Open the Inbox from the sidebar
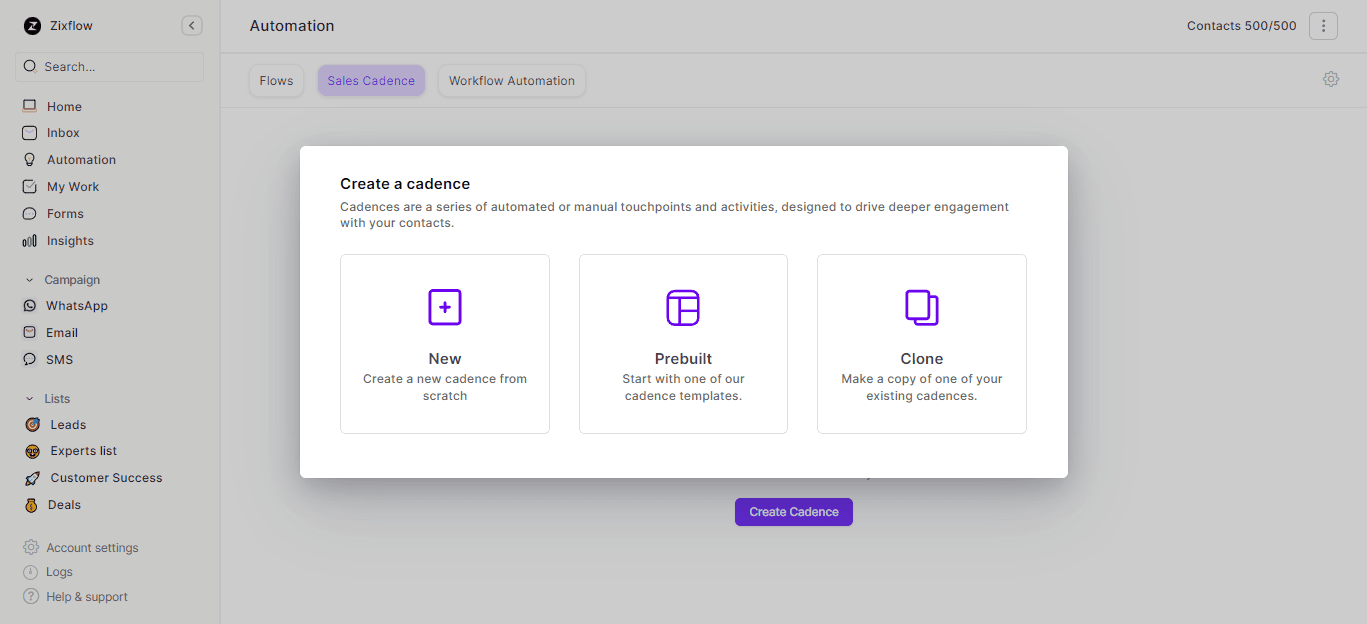Image resolution: width=1367 pixels, height=624 pixels. click(63, 133)
